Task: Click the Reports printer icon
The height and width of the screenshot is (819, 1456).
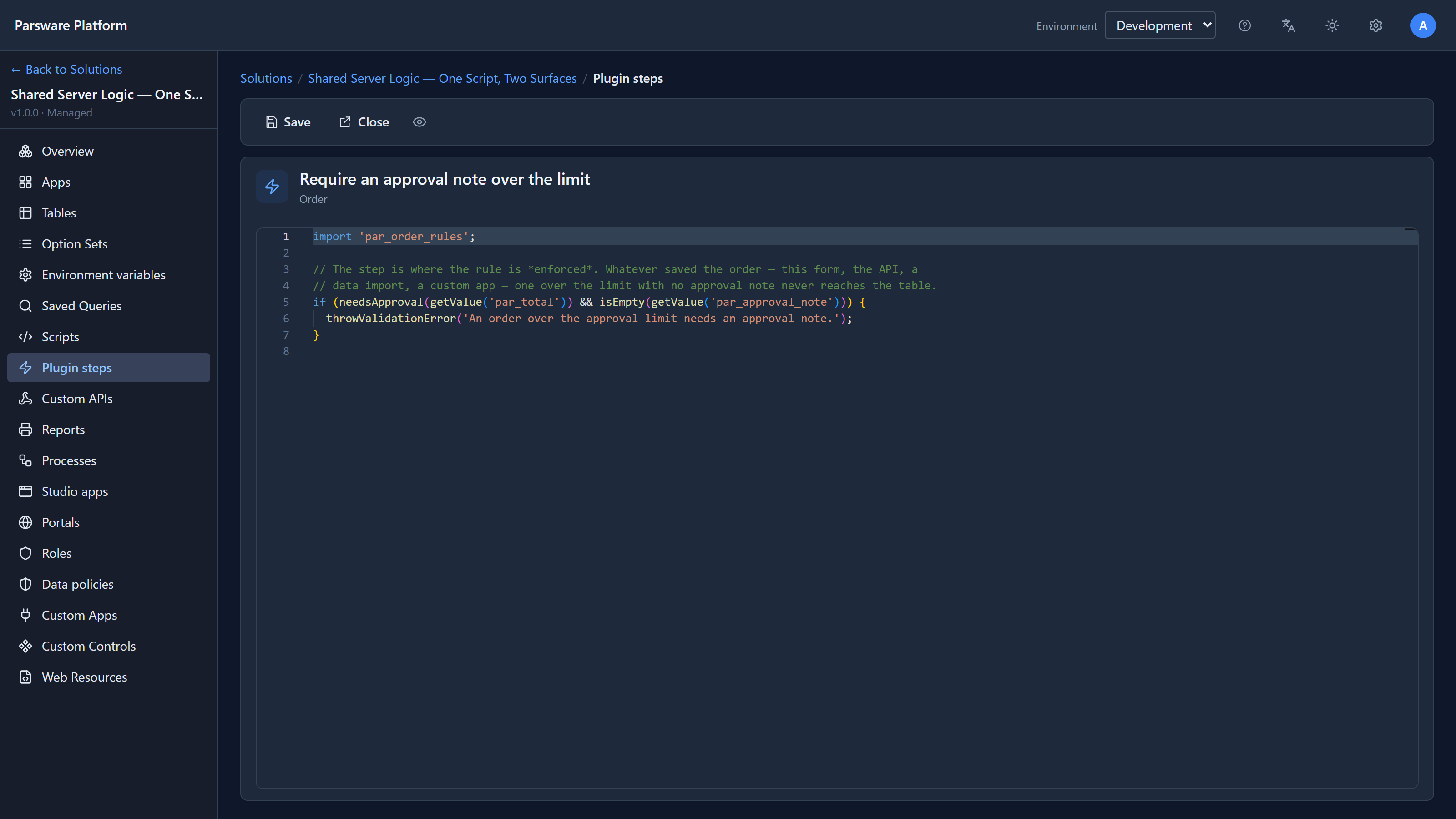Action: tap(25, 430)
